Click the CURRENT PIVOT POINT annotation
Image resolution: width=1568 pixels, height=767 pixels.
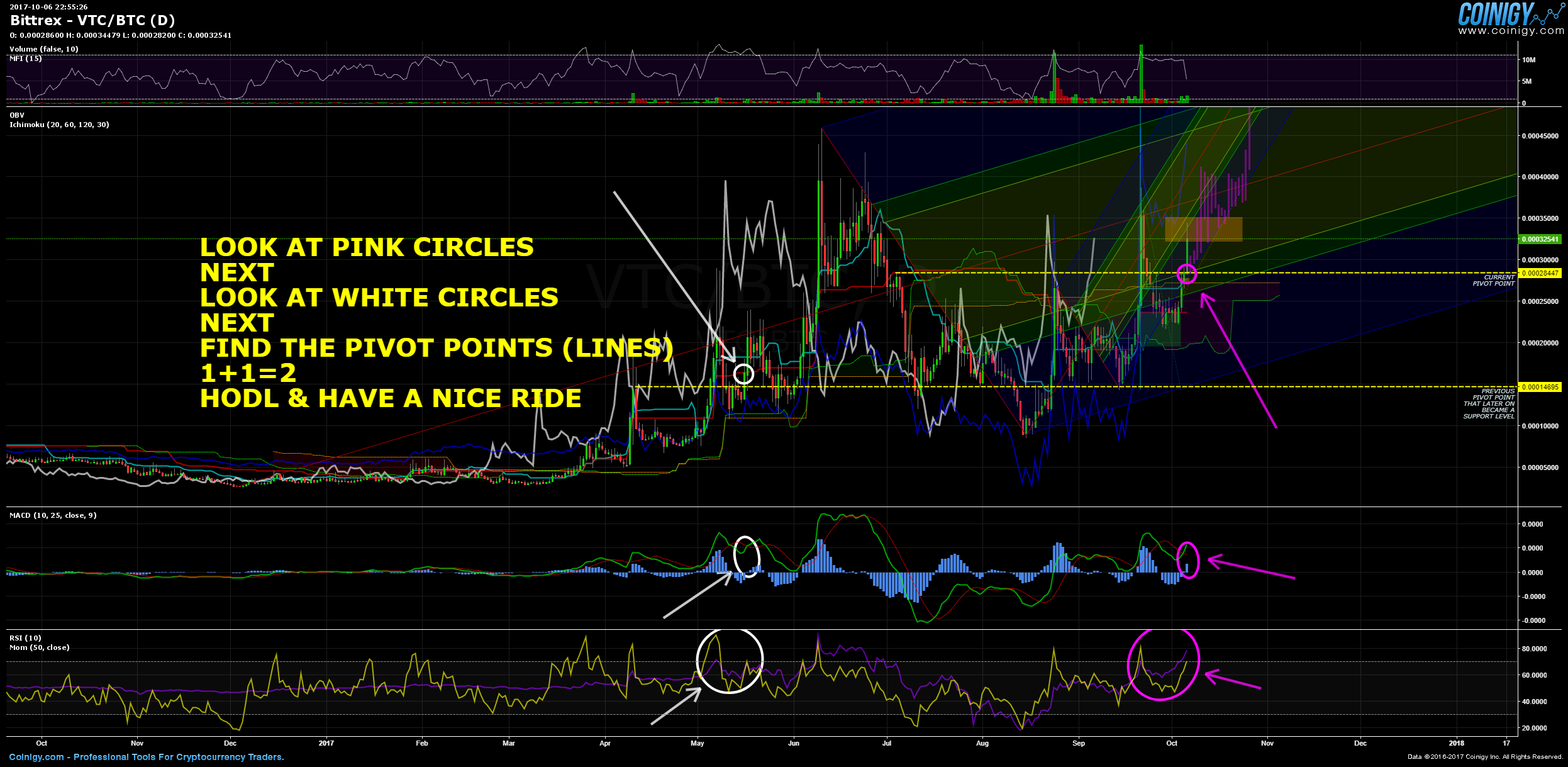pyautogui.click(x=1494, y=281)
